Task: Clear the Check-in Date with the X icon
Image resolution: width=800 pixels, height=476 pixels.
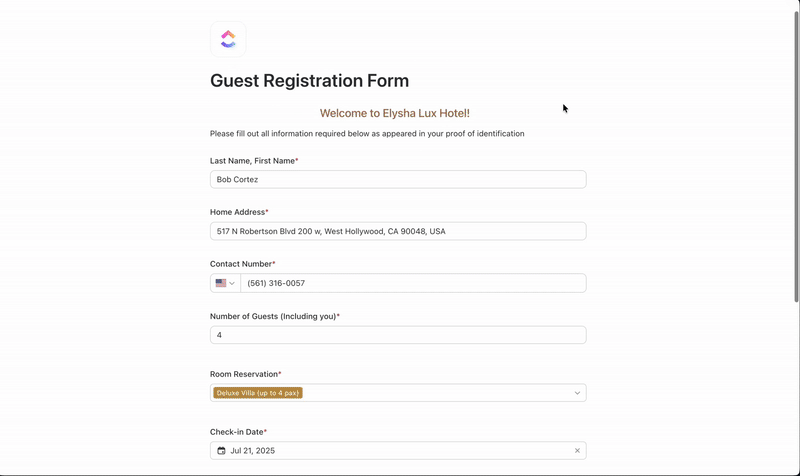Action: point(577,451)
